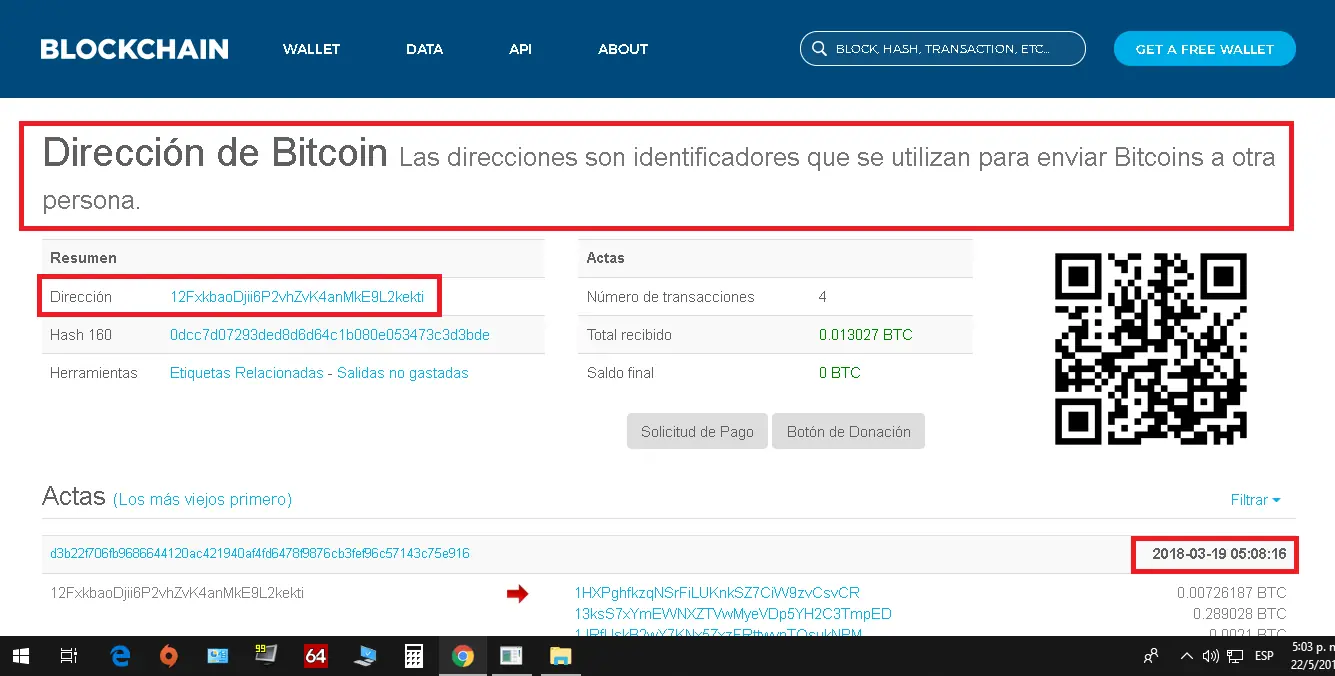Open Salidas no gastadas link
1335x676 pixels.
402,373
